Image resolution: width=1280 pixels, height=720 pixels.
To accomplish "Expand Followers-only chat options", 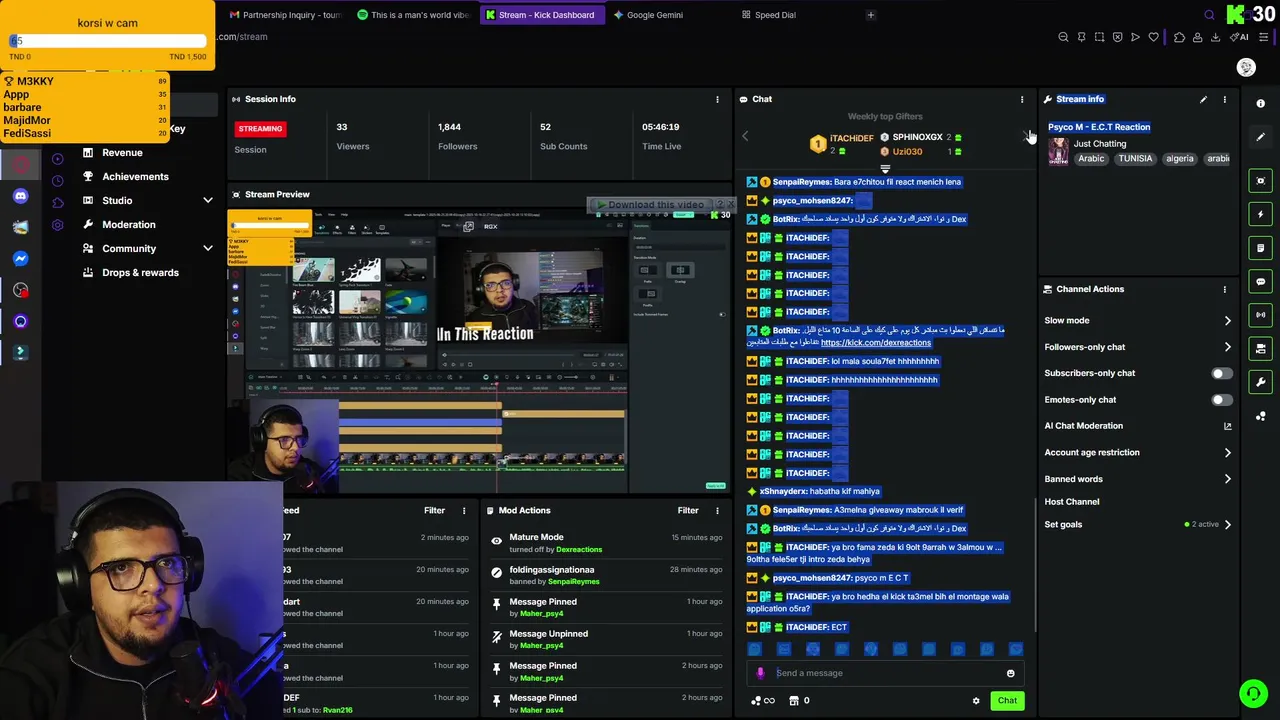I will [x=1228, y=347].
